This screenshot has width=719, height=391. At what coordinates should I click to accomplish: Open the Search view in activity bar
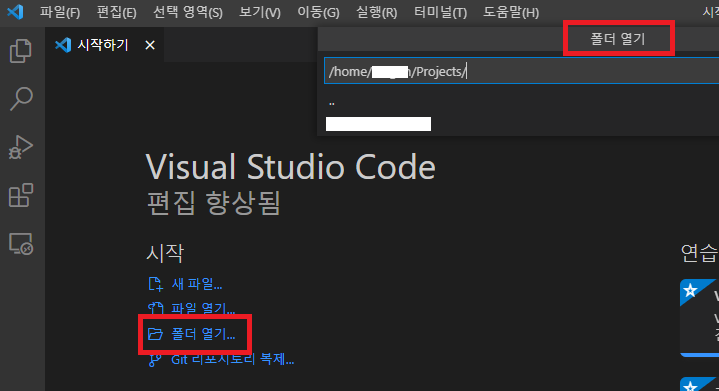[x=21, y=99]
